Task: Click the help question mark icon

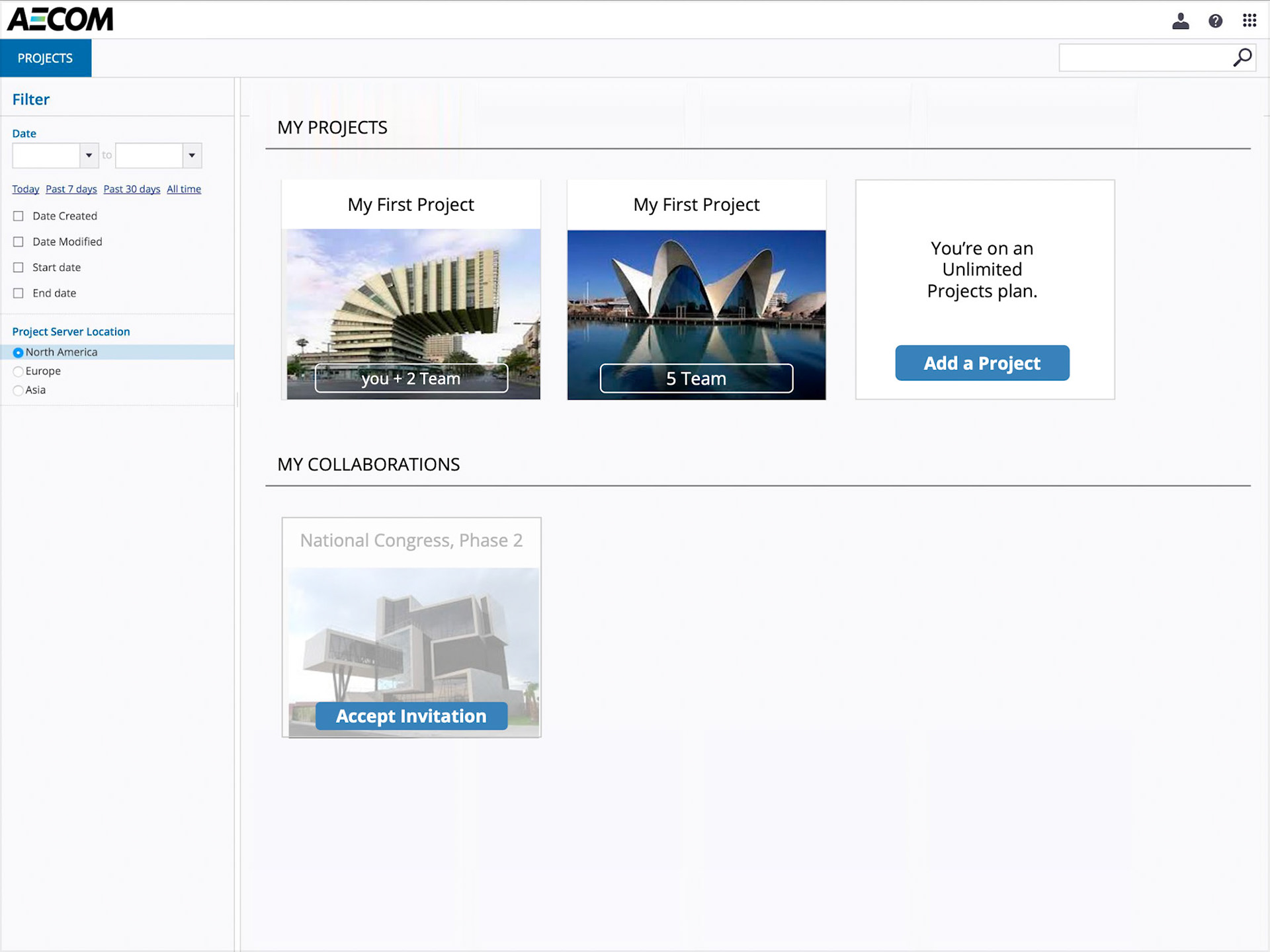Action: [1215, 21]
